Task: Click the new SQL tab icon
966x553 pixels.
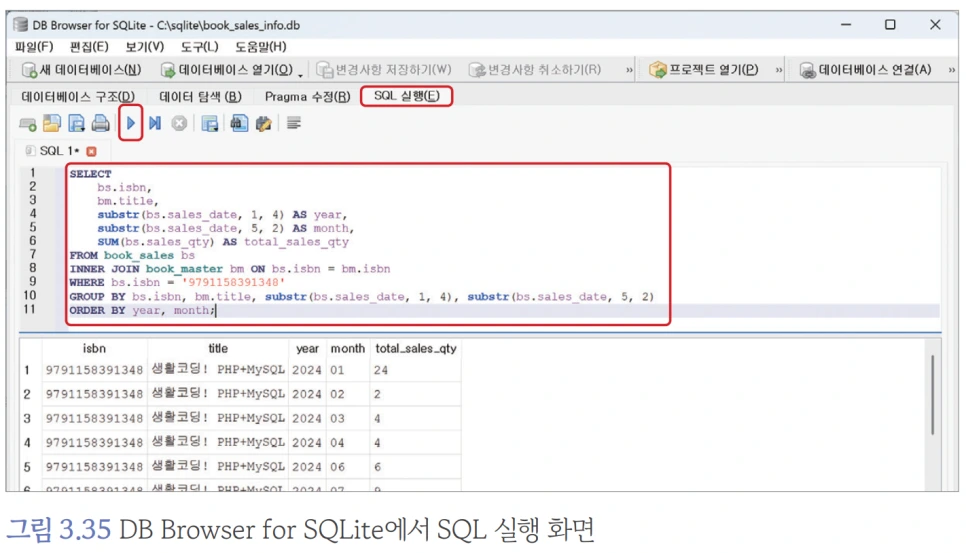Action: pyautogui.click(x=28, y=124)
